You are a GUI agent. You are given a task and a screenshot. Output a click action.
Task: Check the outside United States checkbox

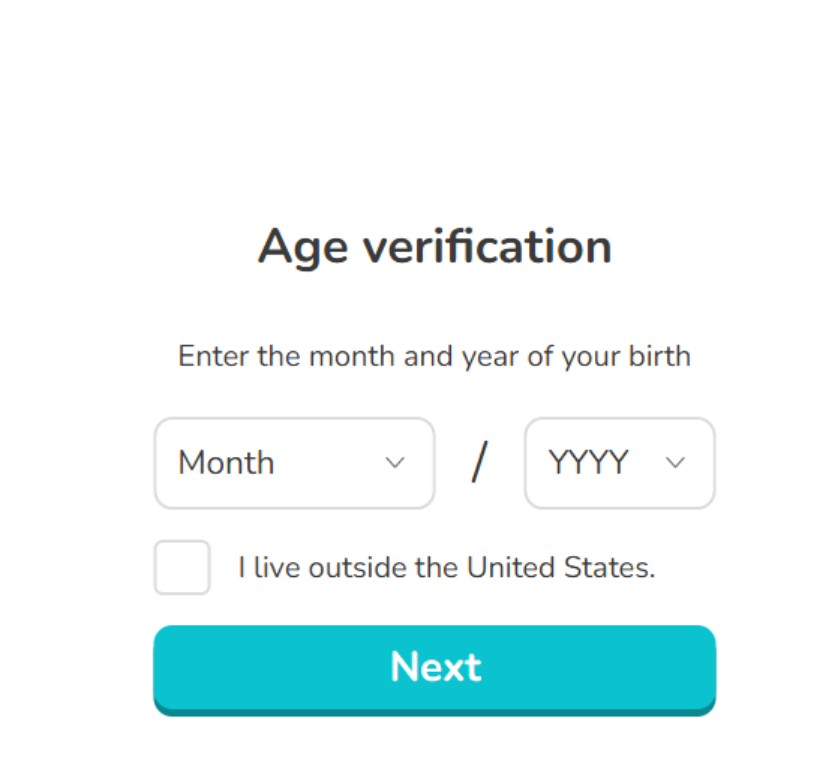pos(182,567)
